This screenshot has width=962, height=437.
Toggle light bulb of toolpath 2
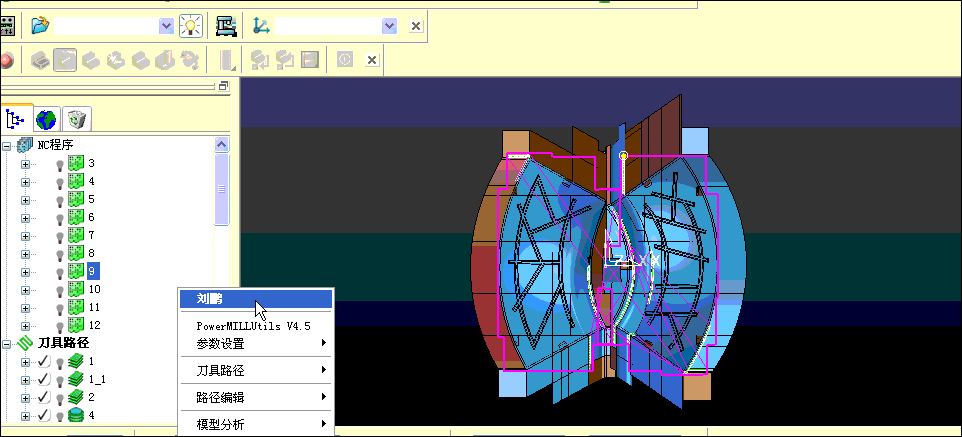[x=60, y=398]
